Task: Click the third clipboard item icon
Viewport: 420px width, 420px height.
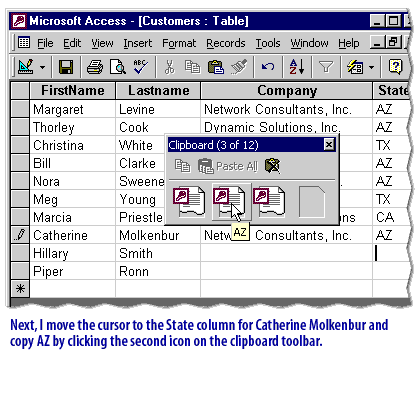Action: [269, 202]
